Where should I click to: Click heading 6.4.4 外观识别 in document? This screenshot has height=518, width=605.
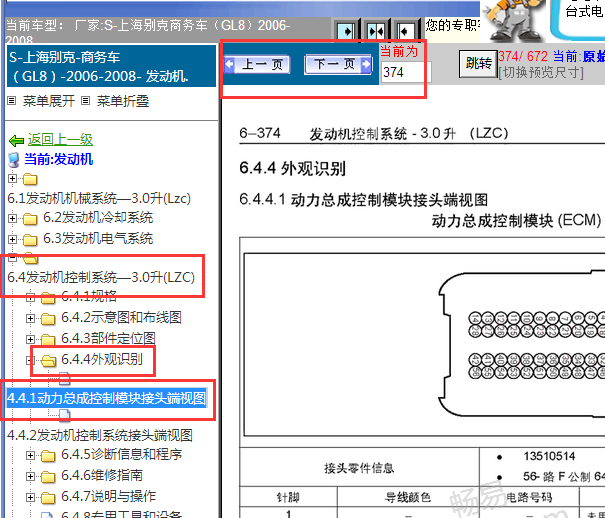click(292, 168)
